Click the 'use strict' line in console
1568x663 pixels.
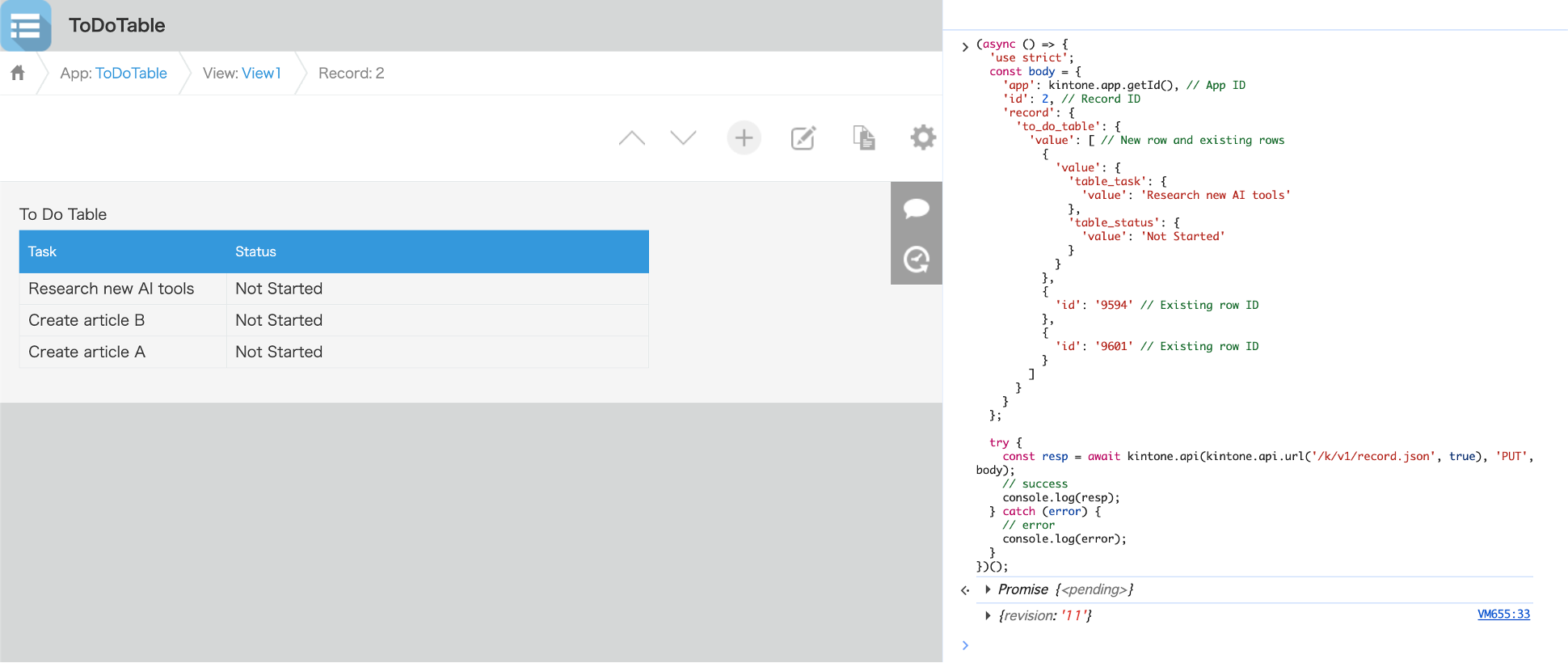(1031, 58)
